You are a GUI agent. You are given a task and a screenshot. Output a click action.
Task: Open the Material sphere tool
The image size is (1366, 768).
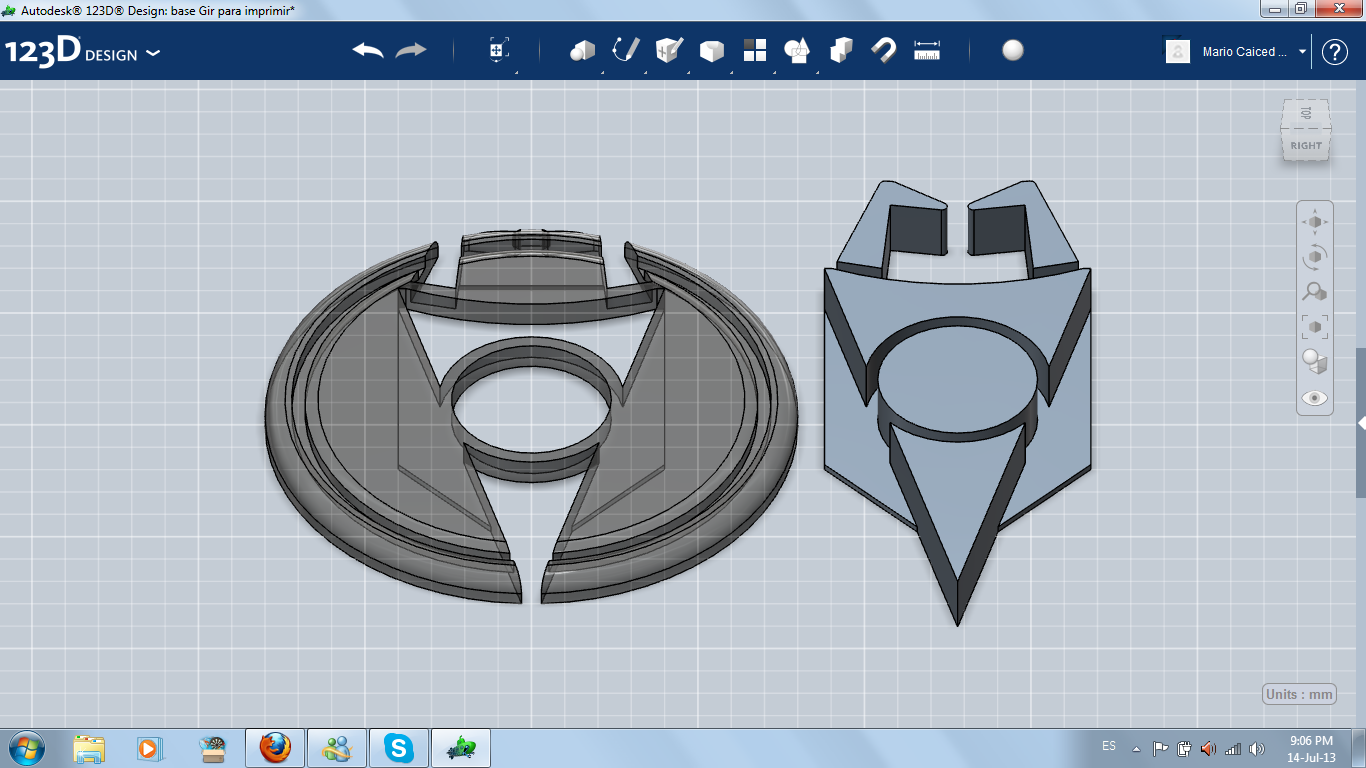tap(1013, 51)
